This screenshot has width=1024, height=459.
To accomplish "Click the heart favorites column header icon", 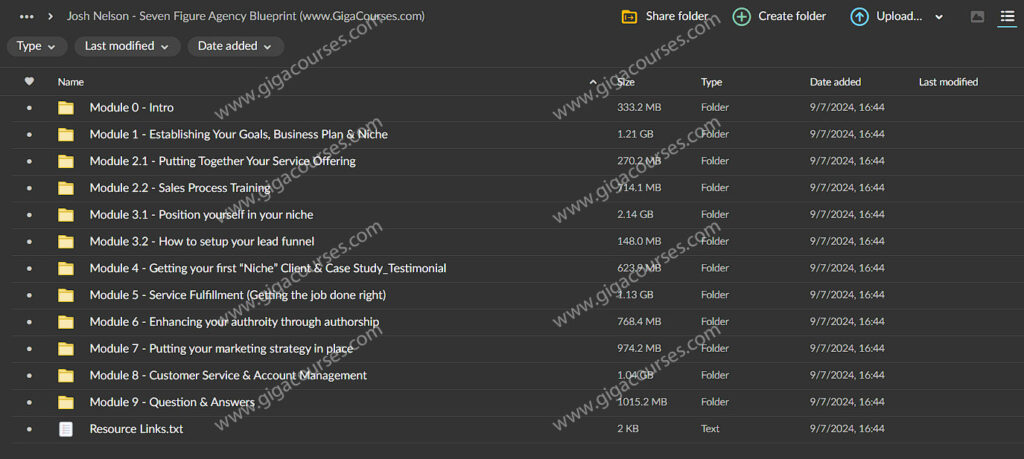I will 29,82.
